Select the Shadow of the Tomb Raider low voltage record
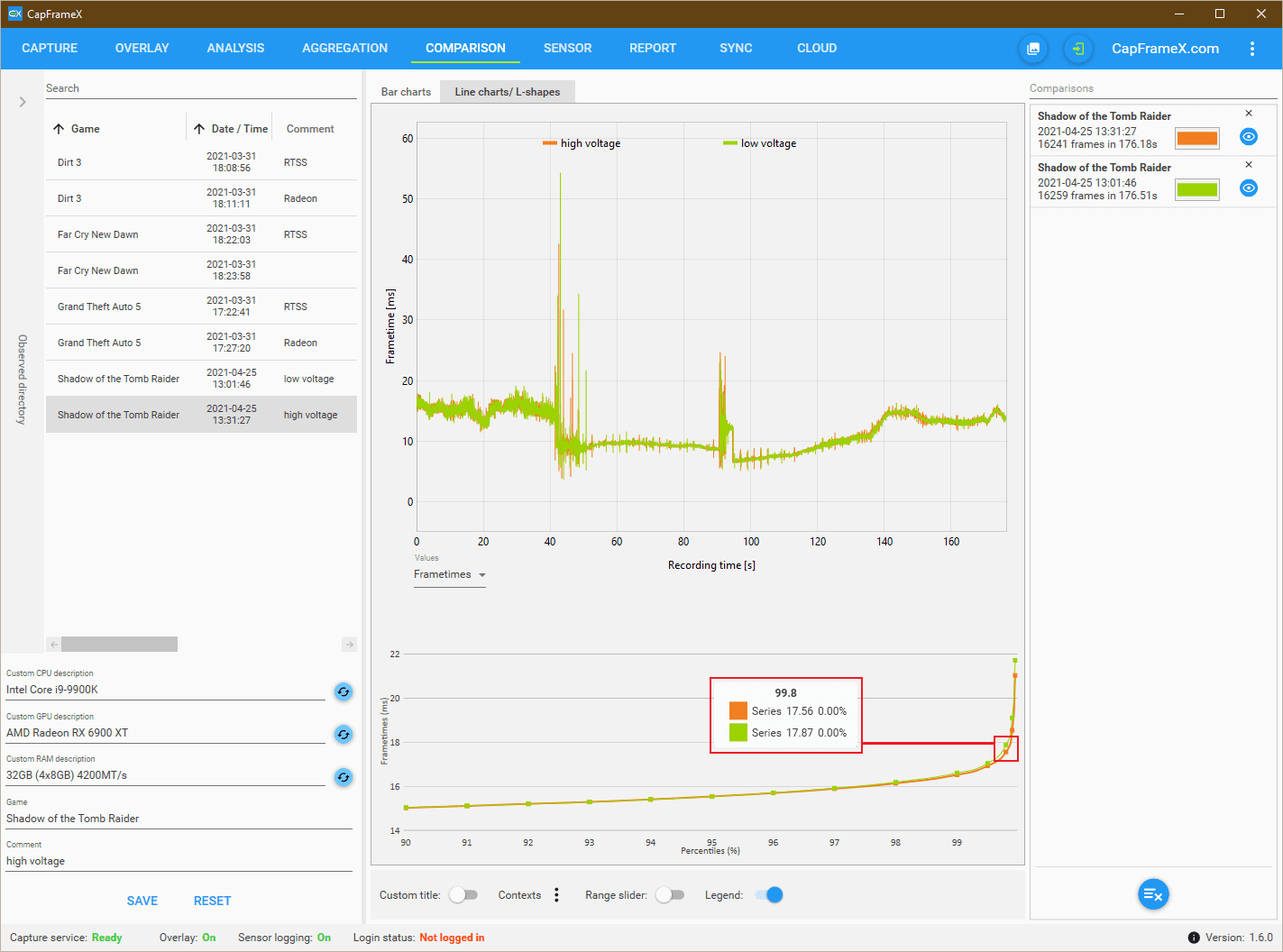The height and width of the screenshot is (952, 1283). pos(201,379)
